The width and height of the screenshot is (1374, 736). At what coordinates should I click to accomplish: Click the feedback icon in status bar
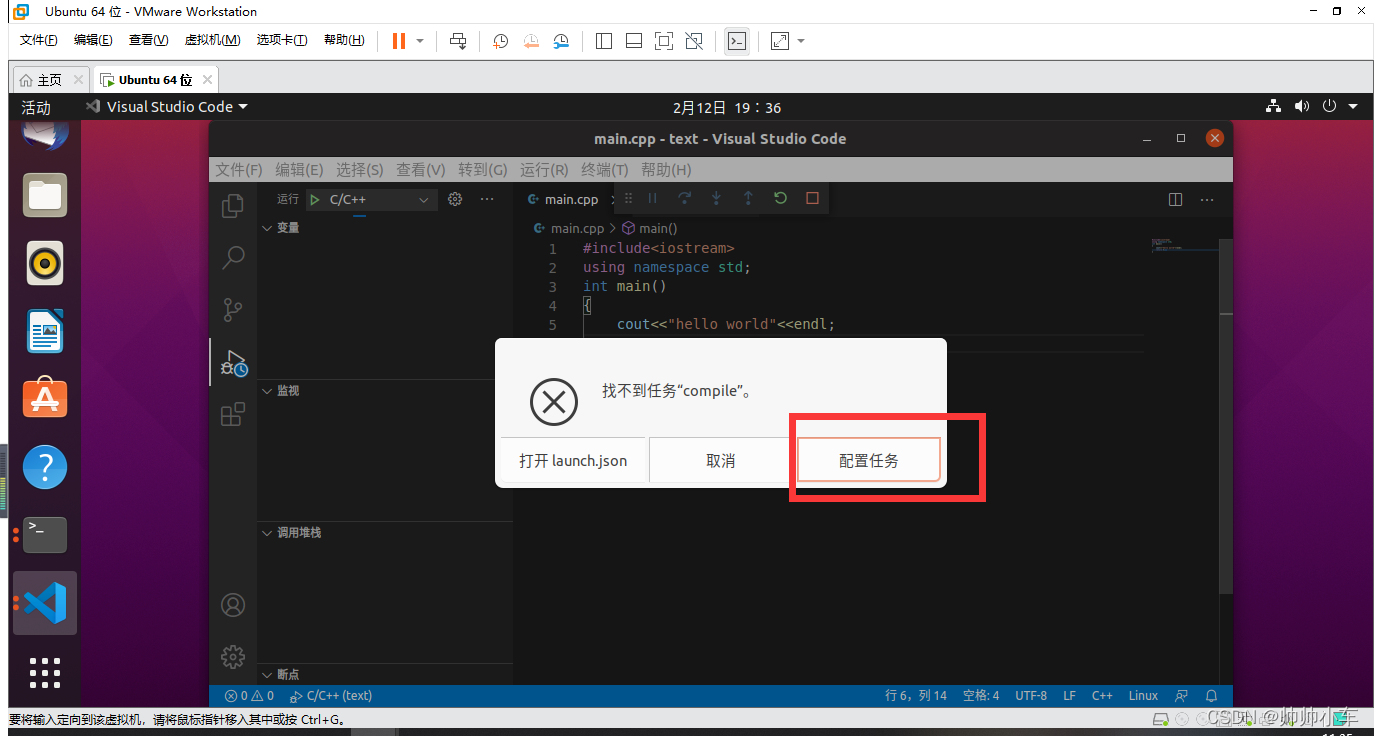tap(1182, 696)
